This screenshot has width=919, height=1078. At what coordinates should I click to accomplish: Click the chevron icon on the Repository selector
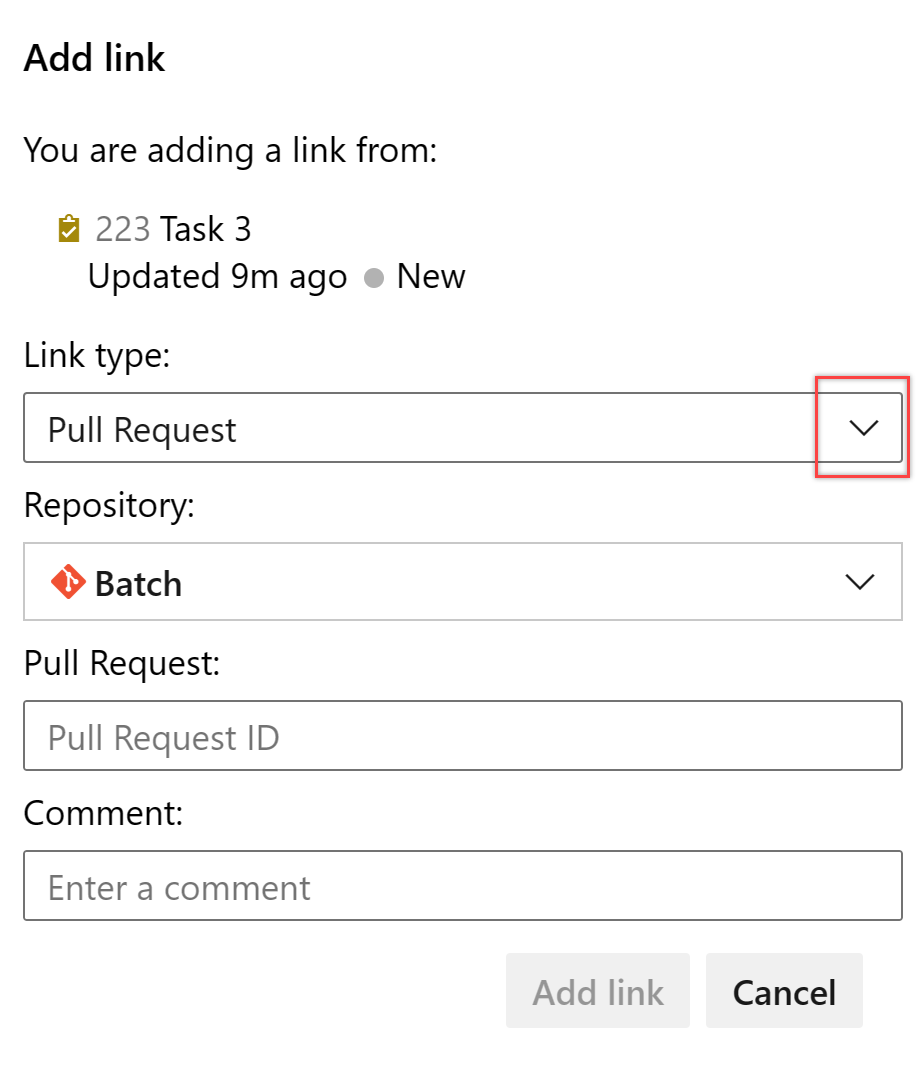(x=861, y=582)
